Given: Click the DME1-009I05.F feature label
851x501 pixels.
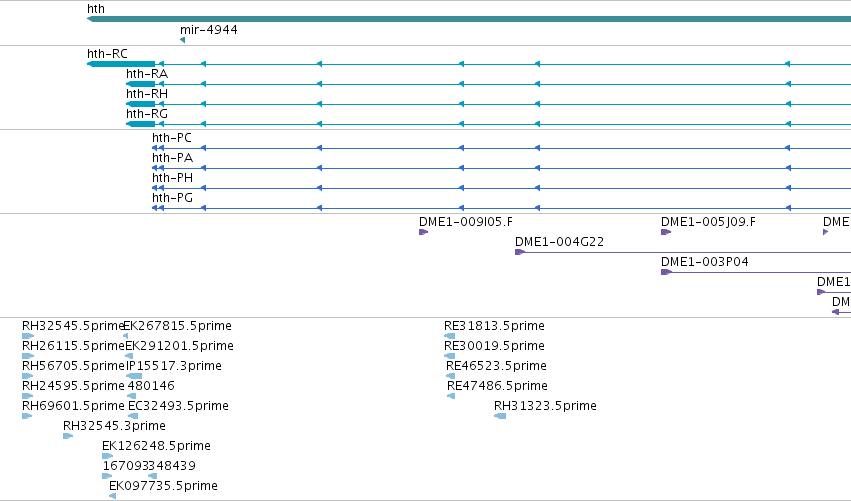Looking at the screenshot, I should tap(466, 222).
